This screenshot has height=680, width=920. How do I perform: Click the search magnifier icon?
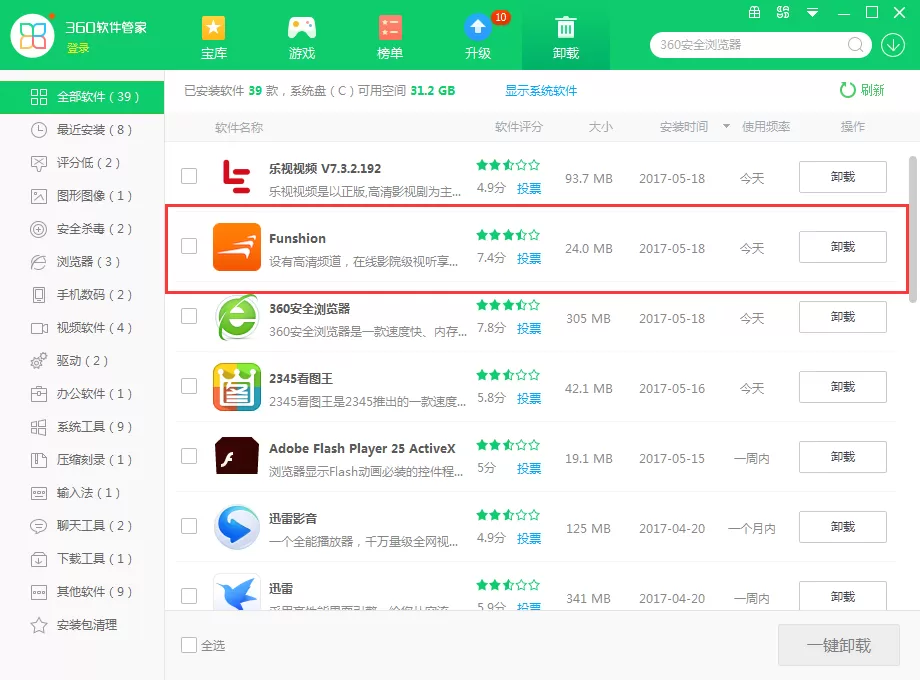(856, 45)
